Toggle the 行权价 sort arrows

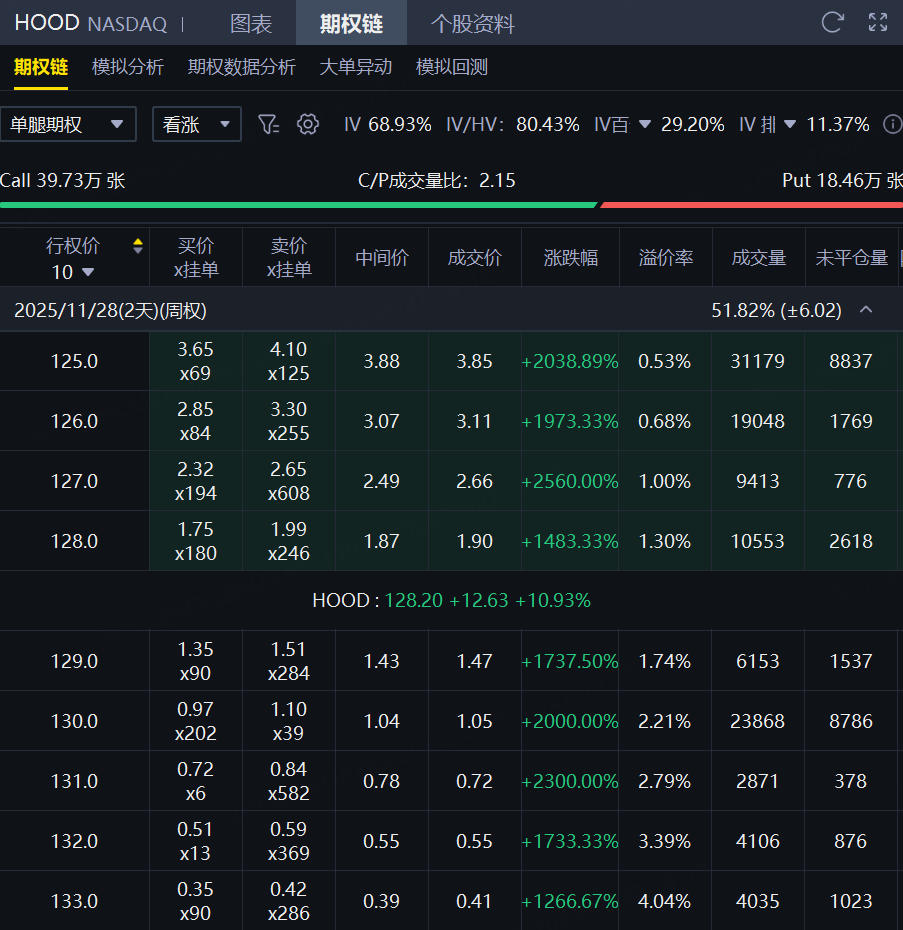coord(138,246)
